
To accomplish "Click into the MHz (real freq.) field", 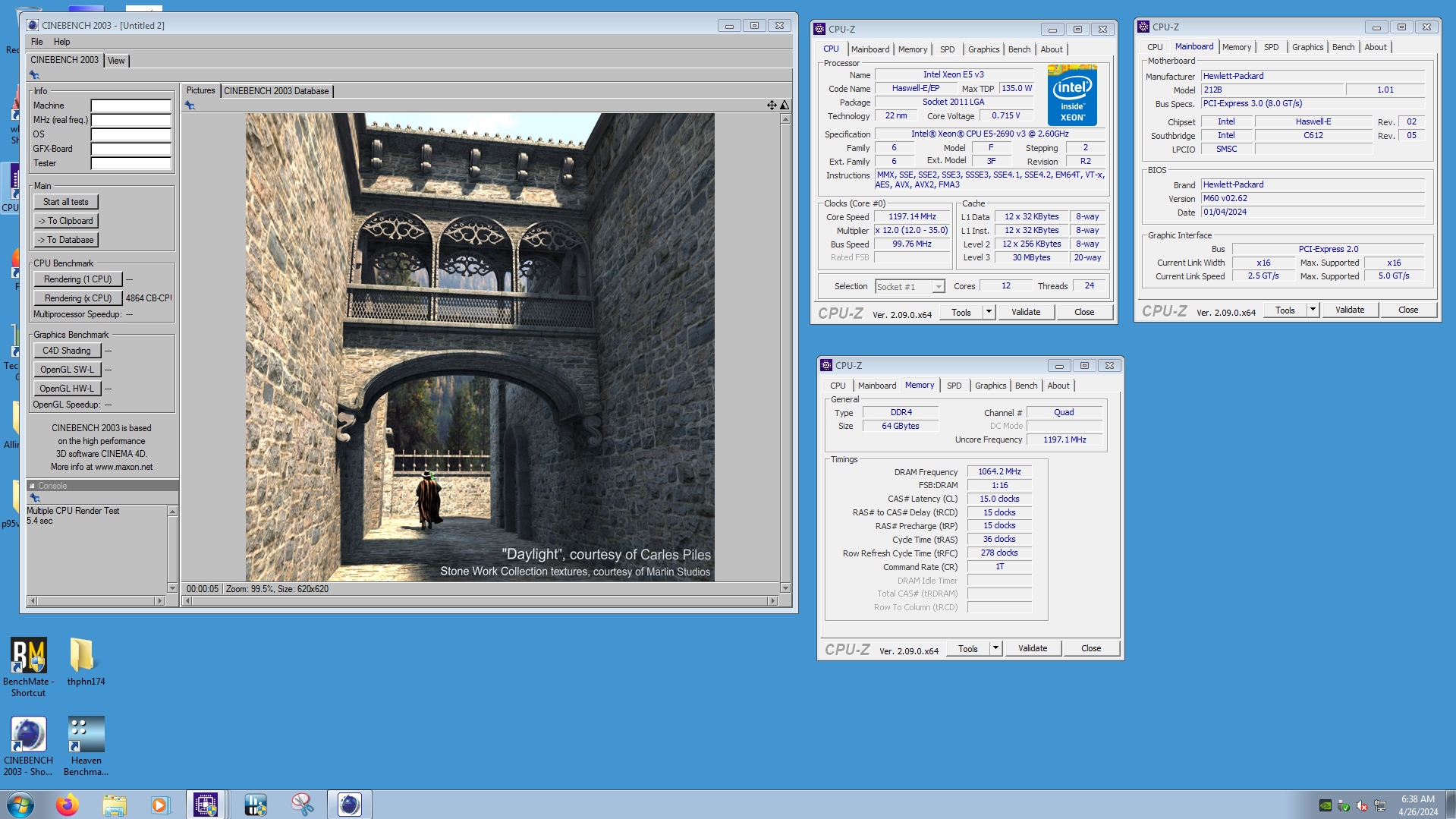I will pyautogui.click(x=131, y=120).
